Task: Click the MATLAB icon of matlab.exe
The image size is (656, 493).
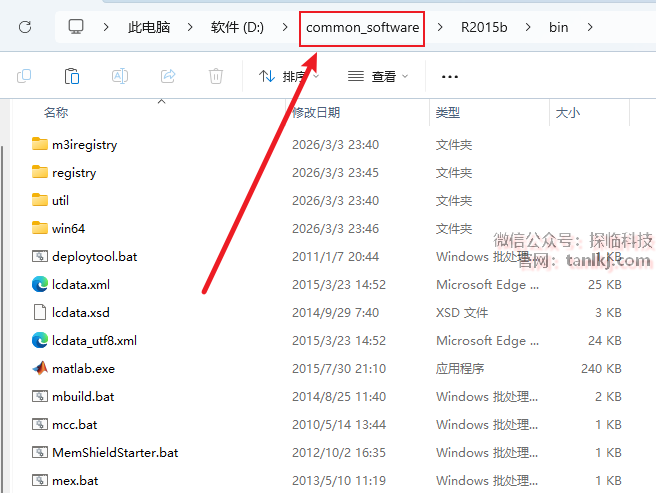Action: click(40, 368)
